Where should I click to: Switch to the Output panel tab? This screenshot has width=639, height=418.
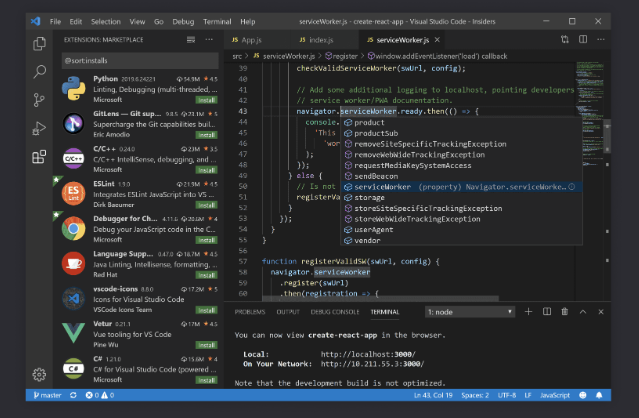pyautogui.click(x=288, y=312)
